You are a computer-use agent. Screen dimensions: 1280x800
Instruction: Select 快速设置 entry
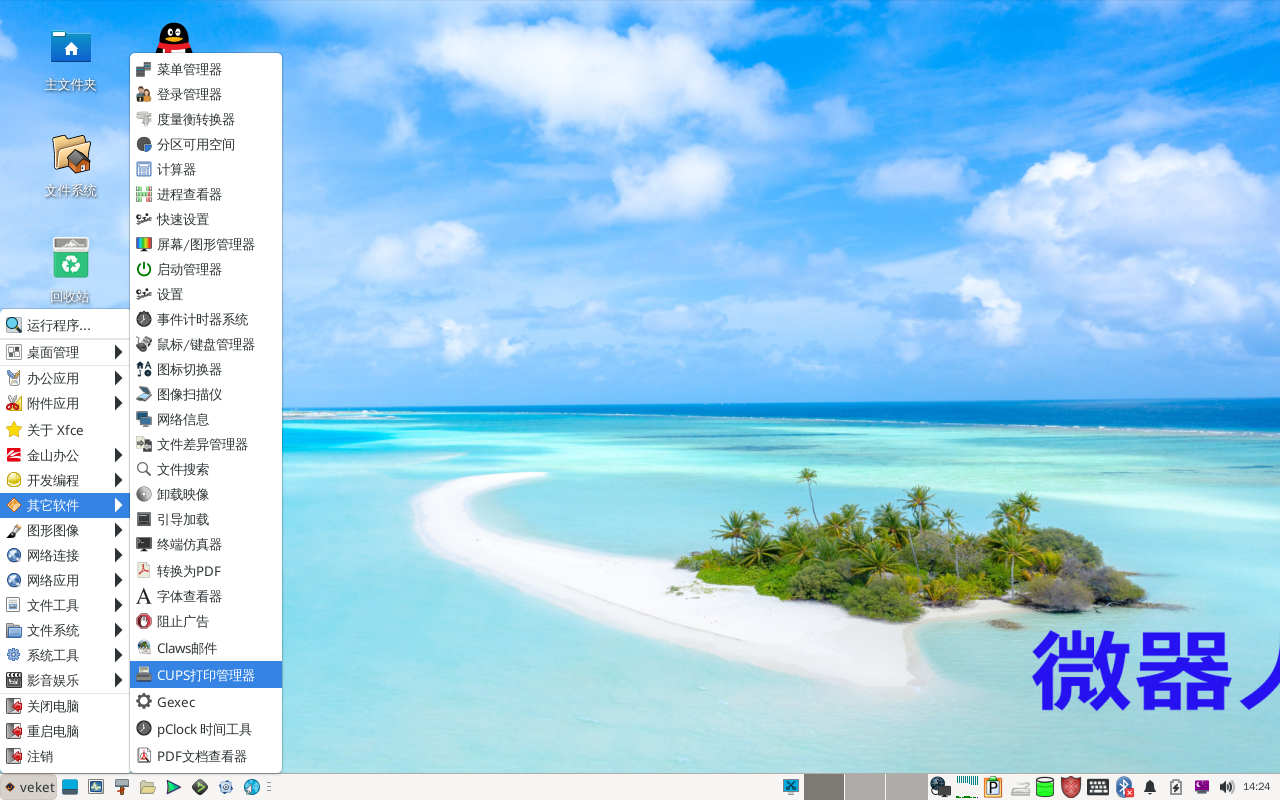pos(206,219)
